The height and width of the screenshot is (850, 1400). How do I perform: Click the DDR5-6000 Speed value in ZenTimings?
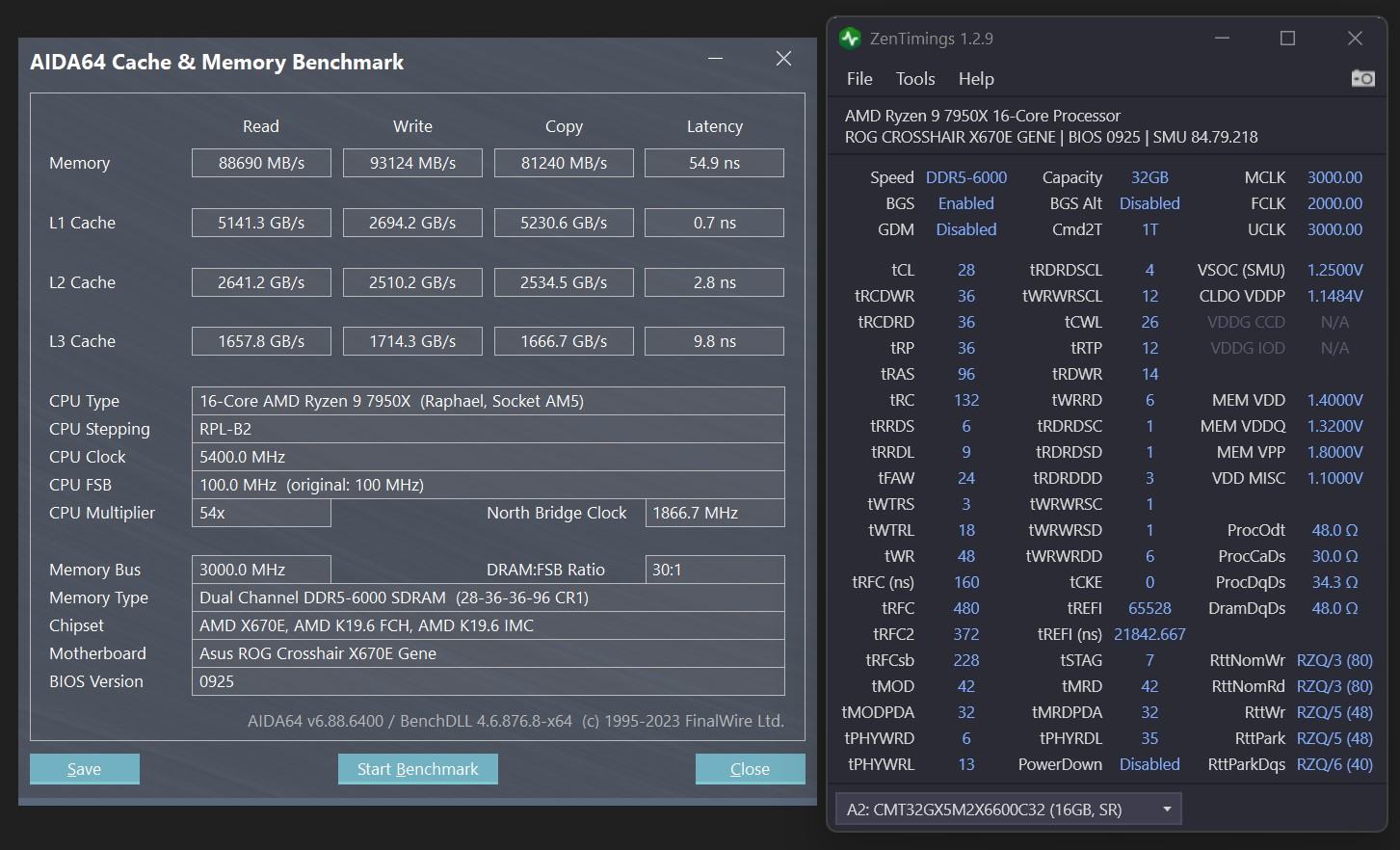[x=966, y=177]
